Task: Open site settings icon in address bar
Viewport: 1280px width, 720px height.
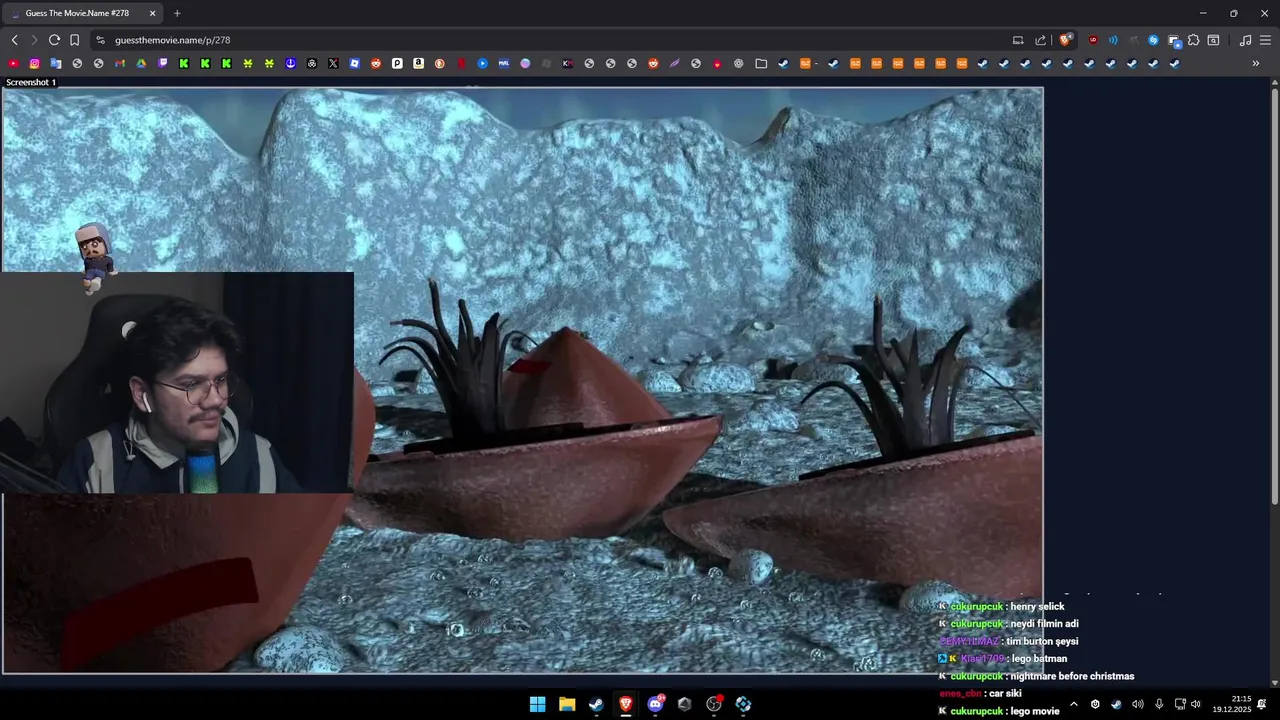Action: [x=100, y=40]
